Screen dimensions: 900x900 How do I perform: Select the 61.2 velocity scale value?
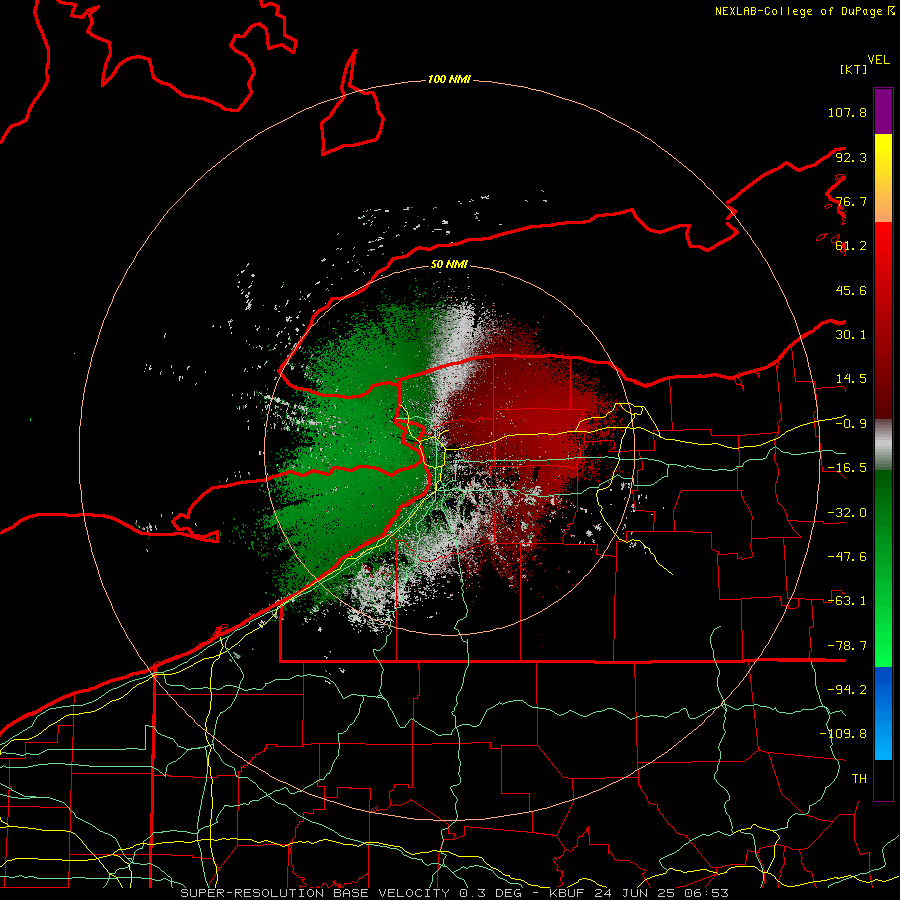(851, 246)
